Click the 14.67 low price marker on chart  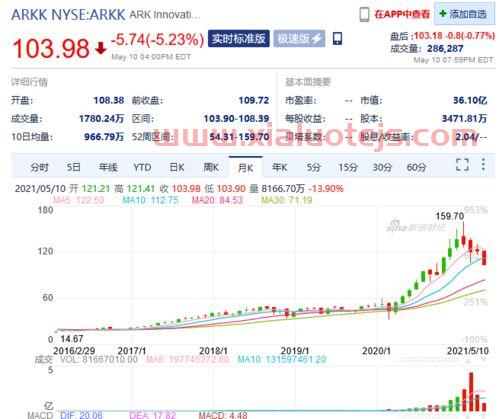(72, 339)
